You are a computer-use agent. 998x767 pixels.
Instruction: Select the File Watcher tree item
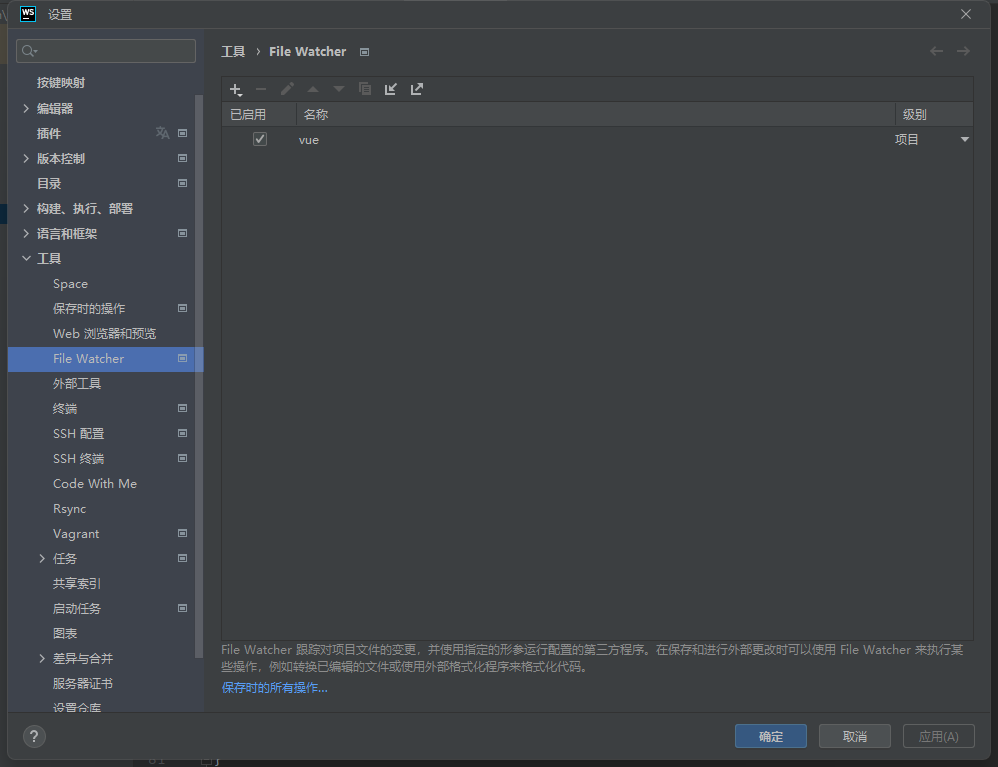(x=106, y=359)
